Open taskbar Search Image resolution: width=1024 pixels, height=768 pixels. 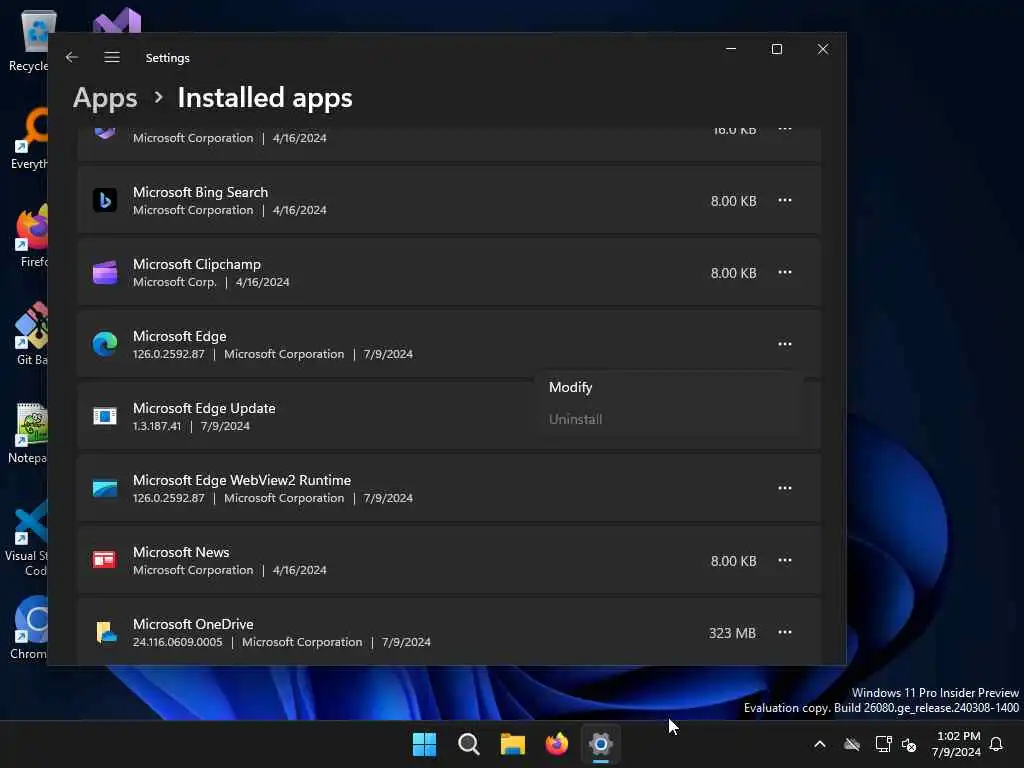(x=469, y=744)
